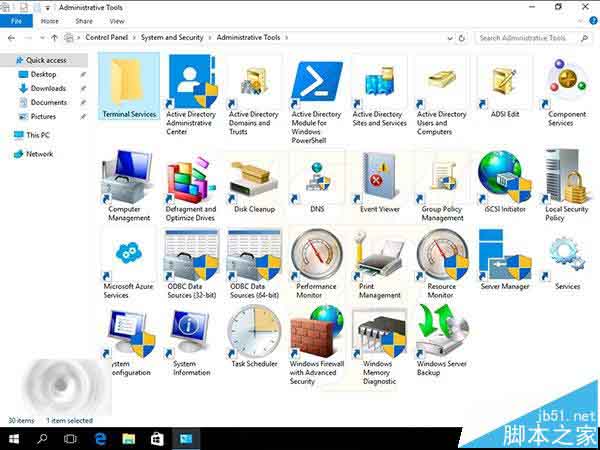Screen dimensions: 600x450
Task: Open Active Directory Users and Computers
Action: click(x=442, y=95)
